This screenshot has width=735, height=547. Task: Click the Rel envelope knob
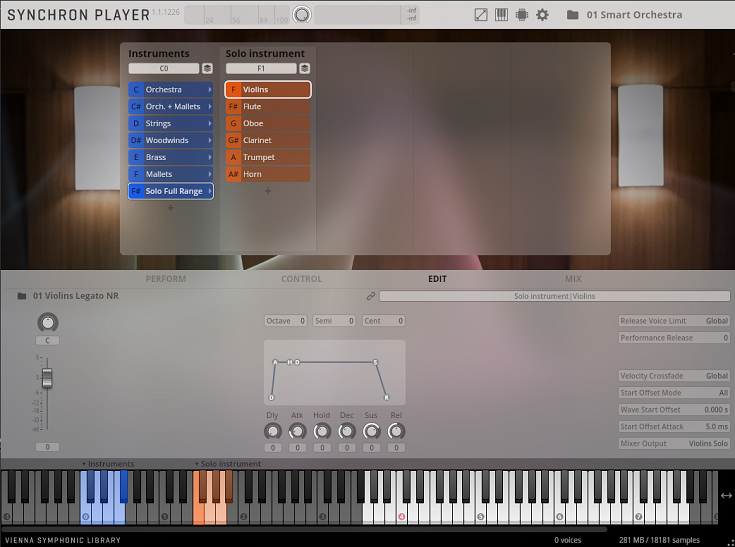396,431
